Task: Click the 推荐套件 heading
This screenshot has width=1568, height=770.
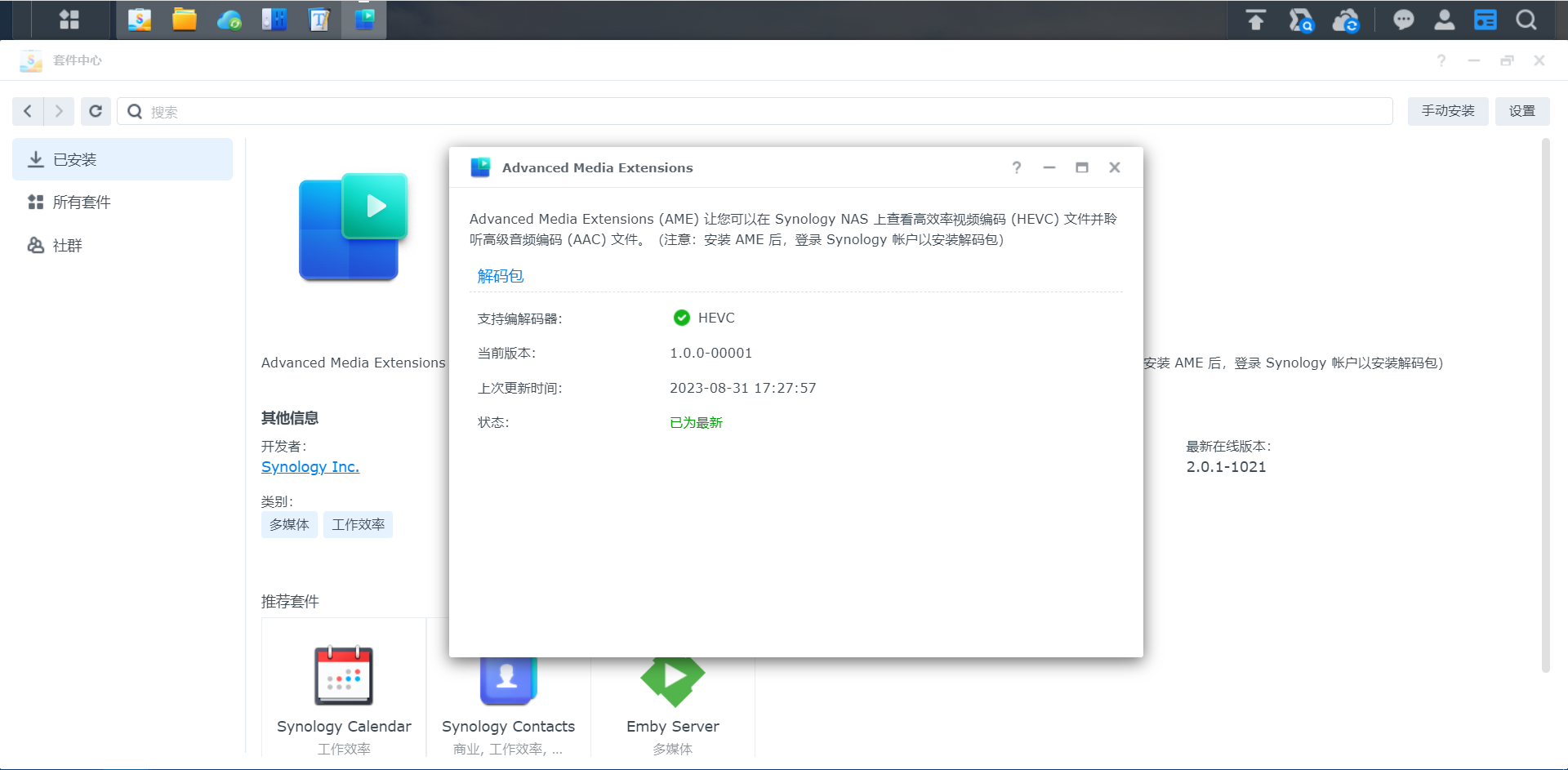Action: [x=290, y=601]
